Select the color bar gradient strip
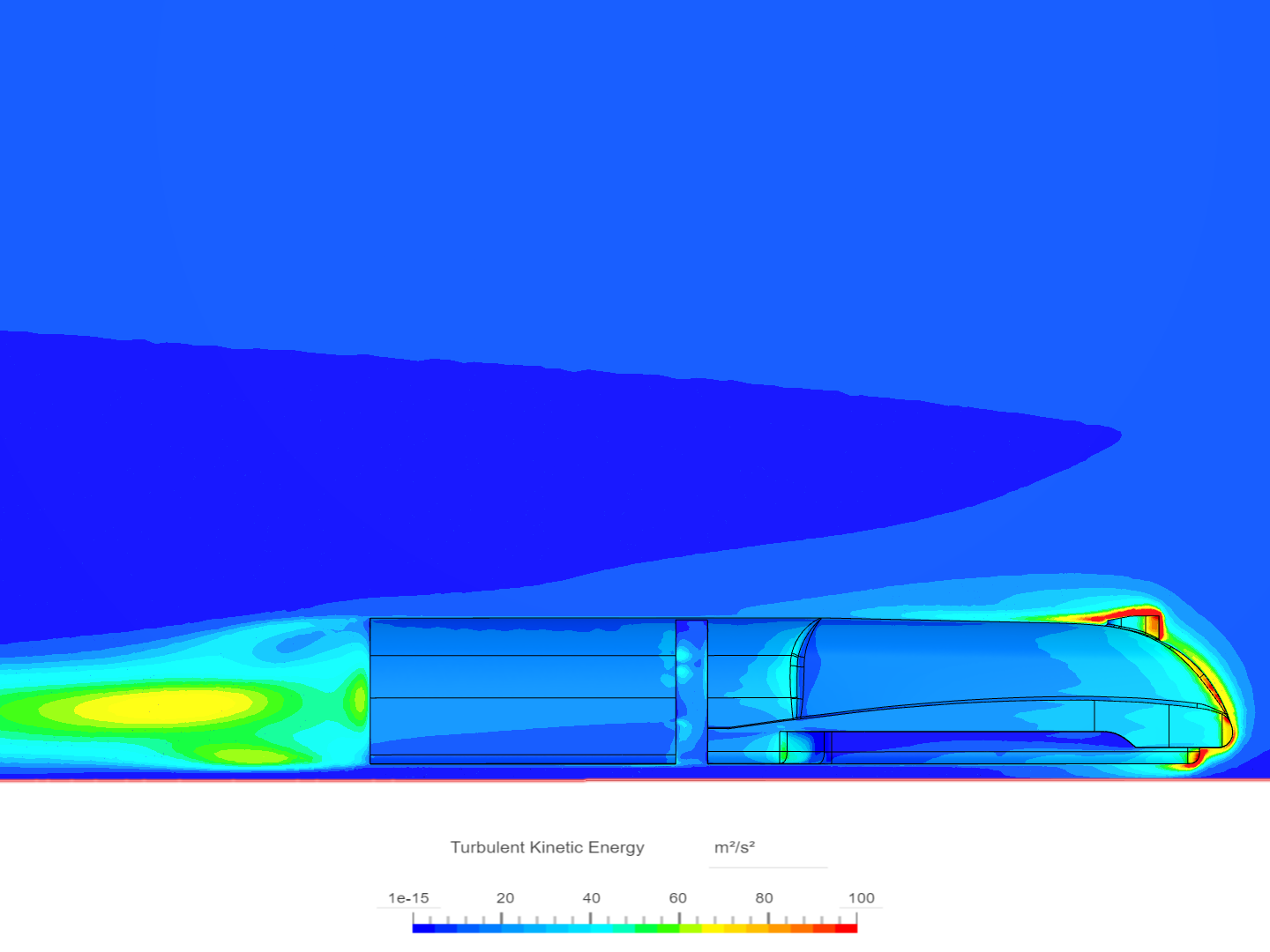Screen dimensions: 1270x952 633,928
